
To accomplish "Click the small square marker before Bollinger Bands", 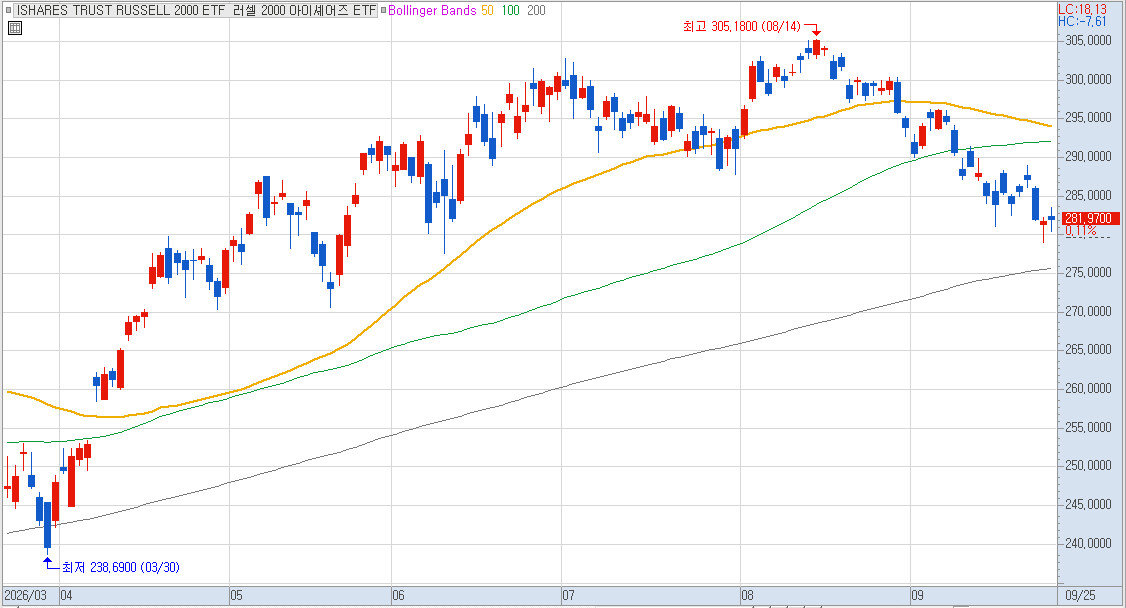I will point(383,11).
